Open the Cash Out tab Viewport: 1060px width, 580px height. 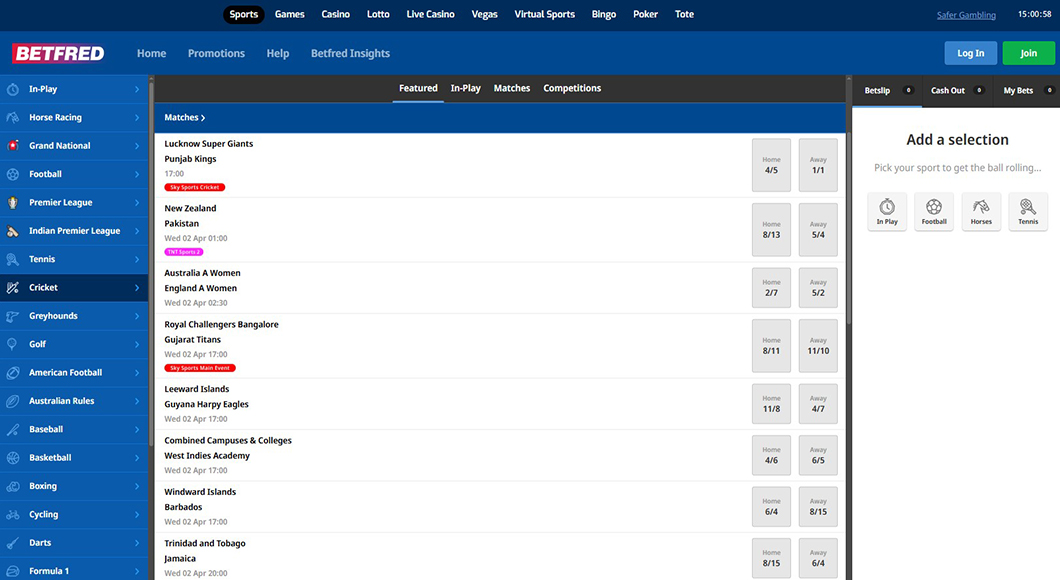(x=957, y=91)
